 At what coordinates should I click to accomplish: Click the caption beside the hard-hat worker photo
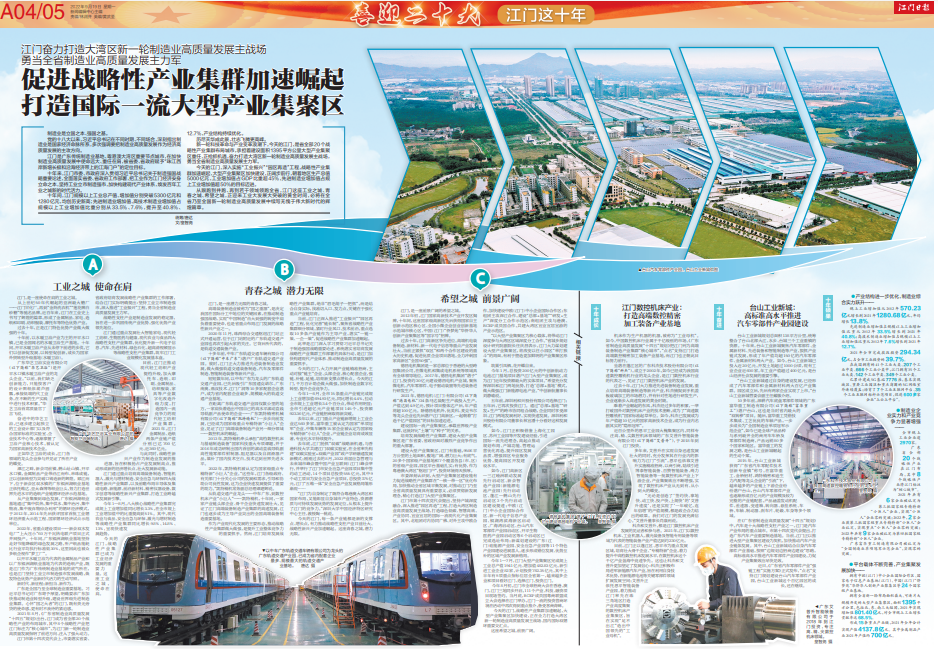click(819, 624)
